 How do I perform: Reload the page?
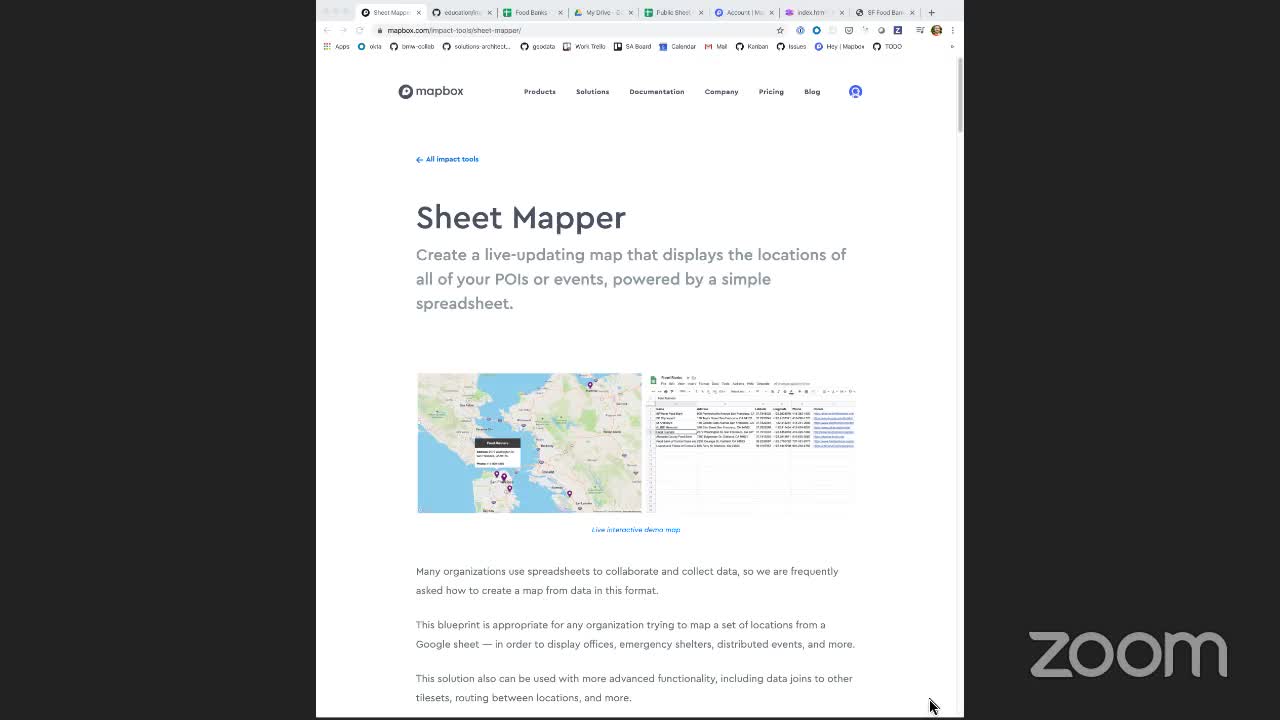pos(359,30)
